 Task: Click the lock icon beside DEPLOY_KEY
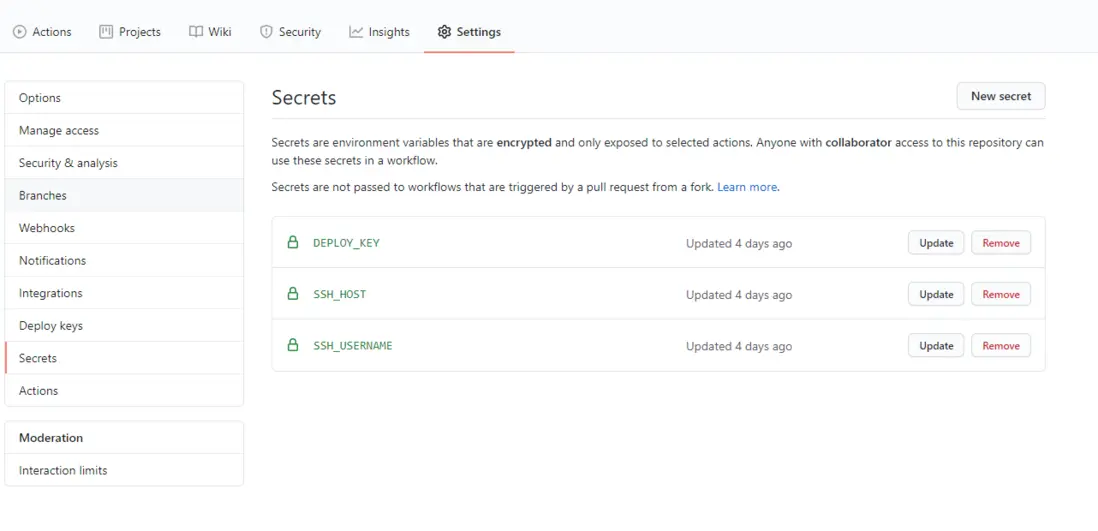click(293, 242)
